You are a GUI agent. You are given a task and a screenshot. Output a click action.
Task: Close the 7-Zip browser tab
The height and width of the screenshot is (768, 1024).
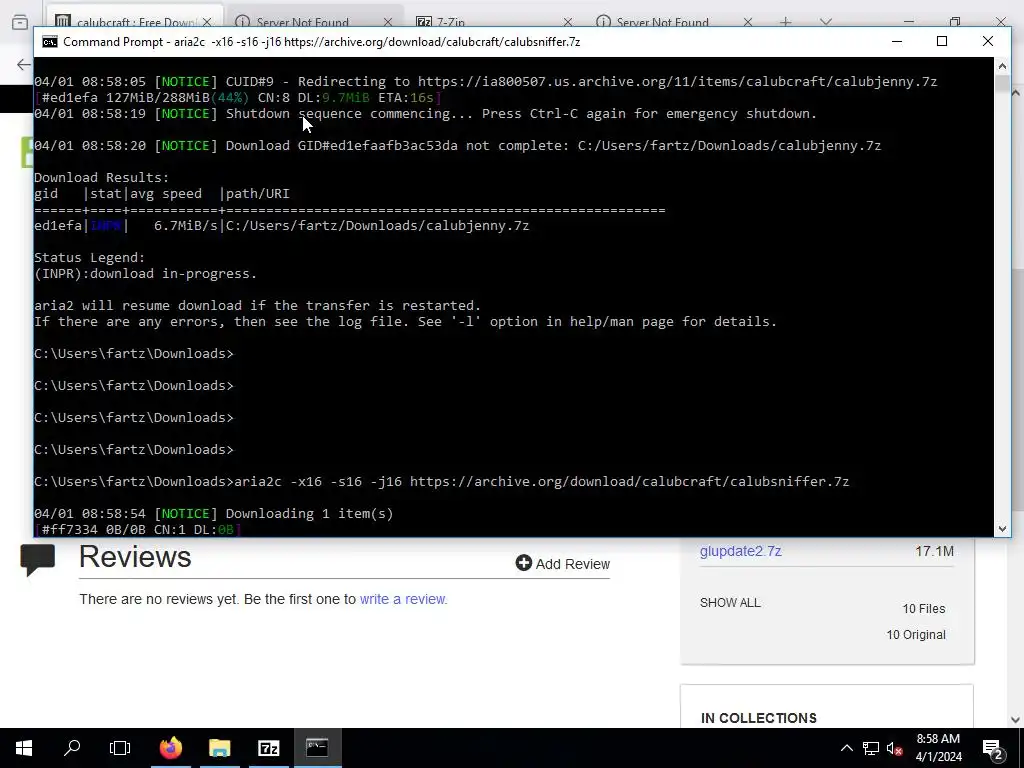(x=568, y=22)
